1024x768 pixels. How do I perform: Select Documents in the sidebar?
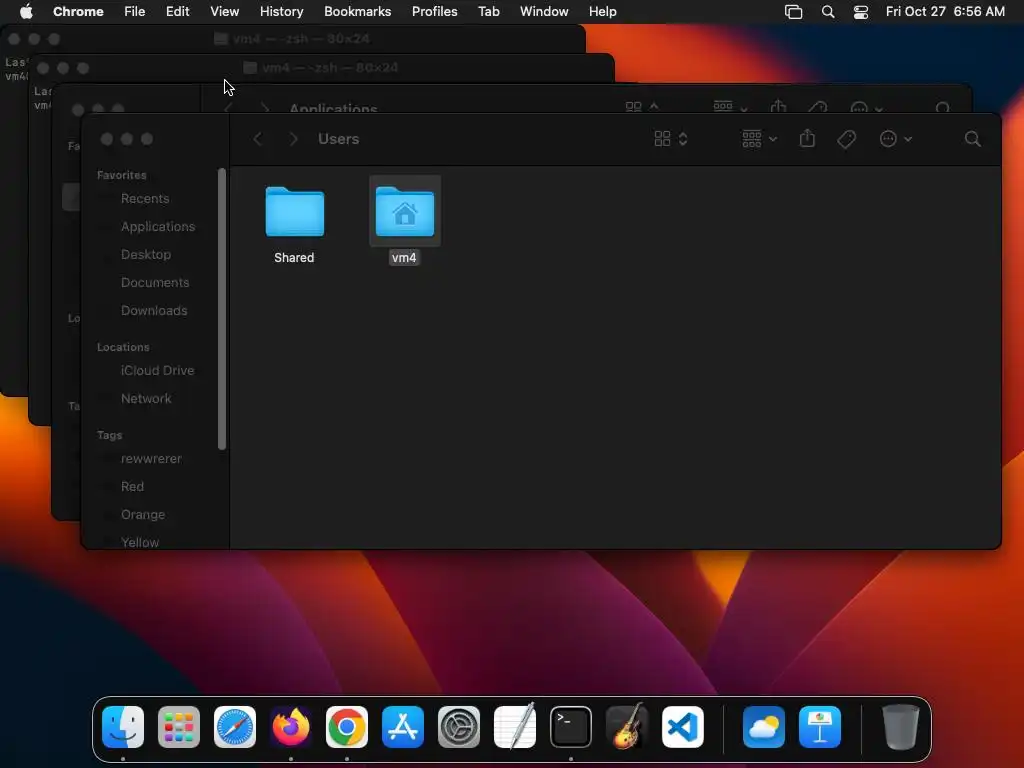click(155, 283)
